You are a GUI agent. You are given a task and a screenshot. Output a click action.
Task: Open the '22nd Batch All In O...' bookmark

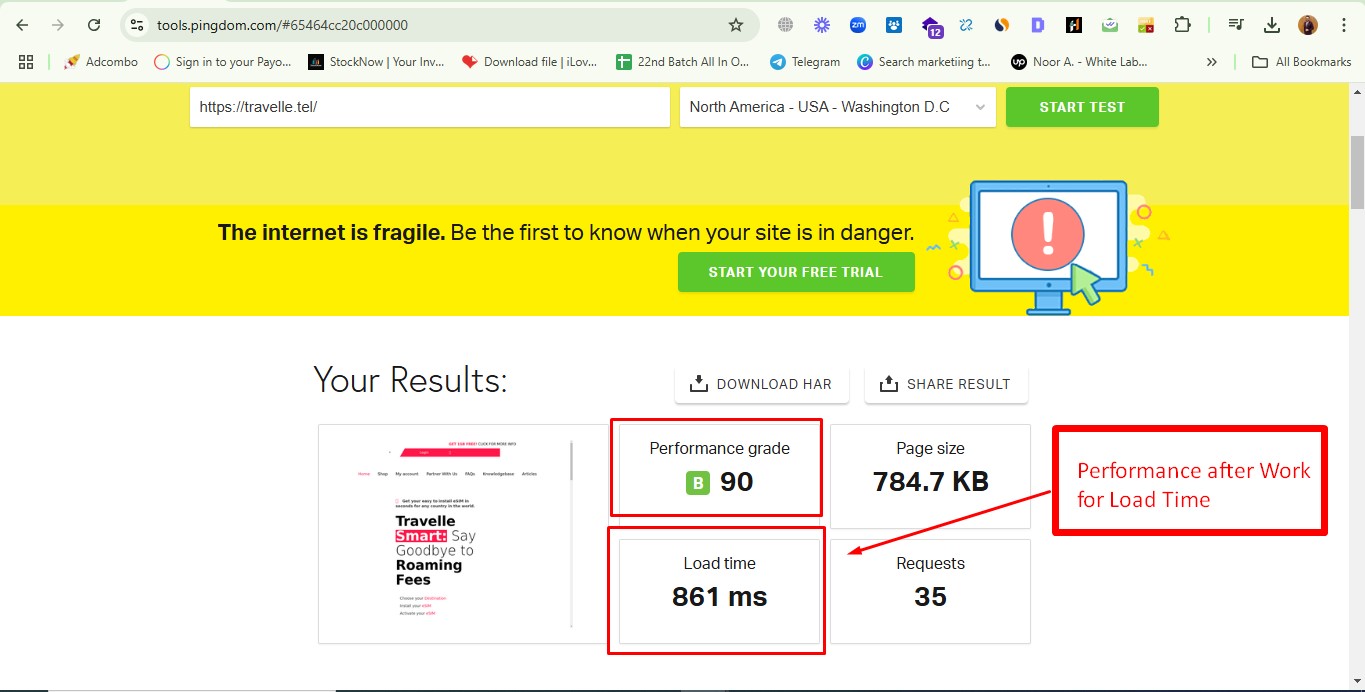(683, 62)
